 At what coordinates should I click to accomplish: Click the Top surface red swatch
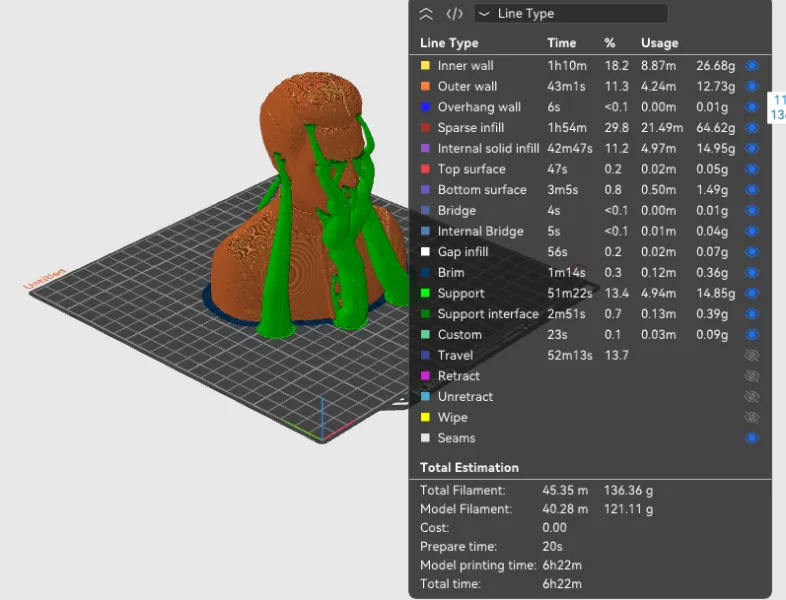pos(425,169)
